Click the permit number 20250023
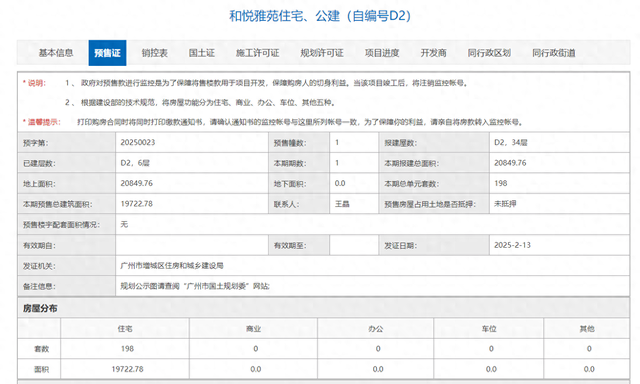Viewport: 640px width, 384px height. (x=138, y=142)
